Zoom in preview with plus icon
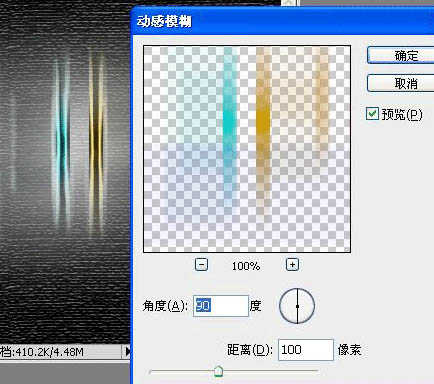Viewport: 434px width, 384px height. pos(292,265)
